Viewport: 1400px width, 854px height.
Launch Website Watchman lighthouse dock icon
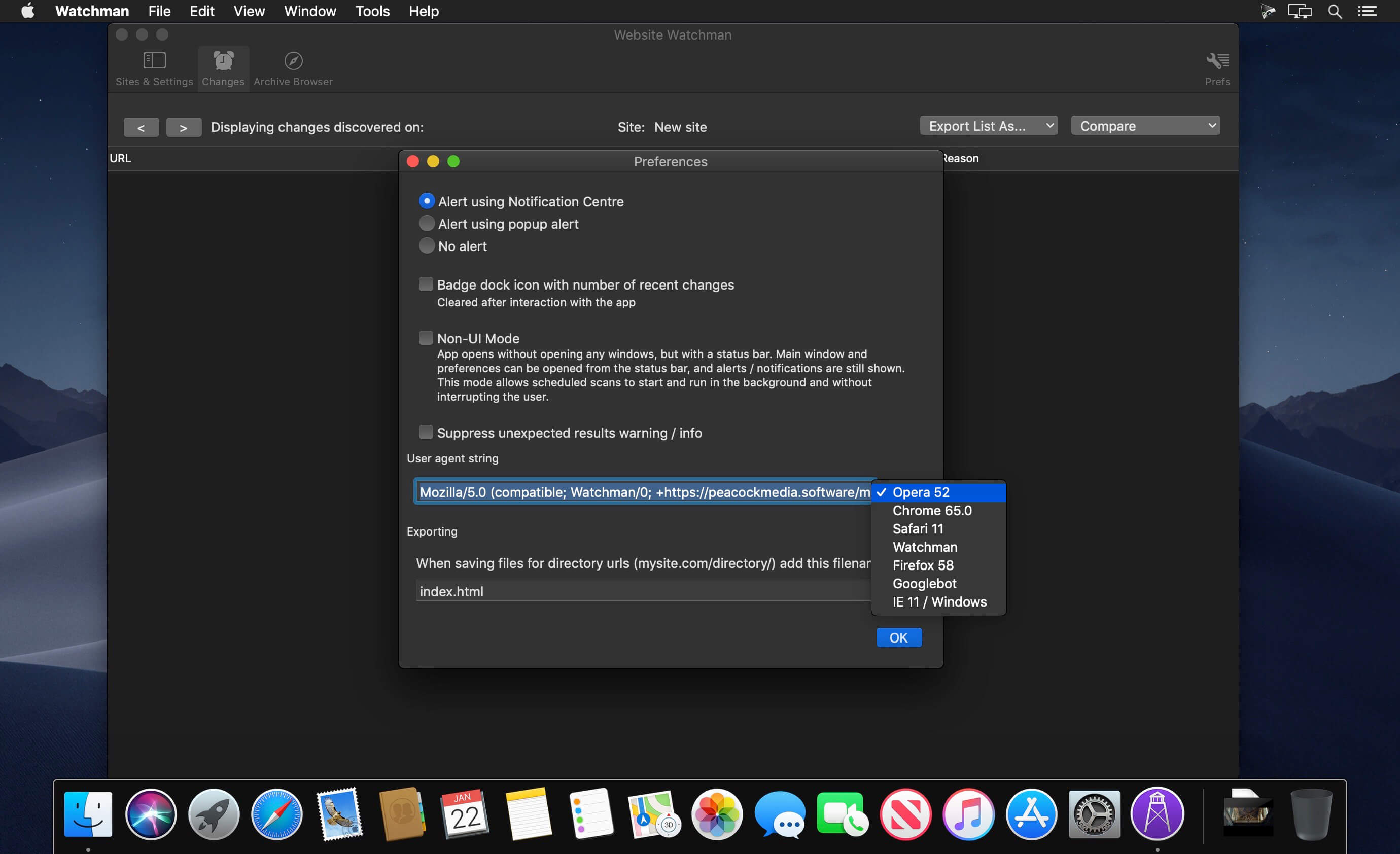1157,813
